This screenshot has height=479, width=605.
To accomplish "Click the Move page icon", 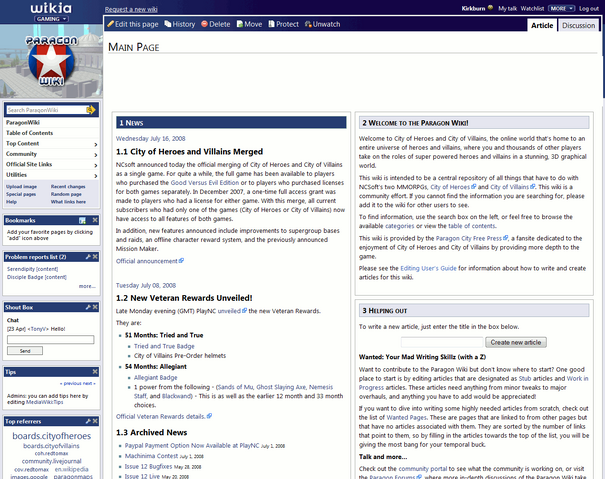I will pyautogui.click(x=240, y=24).
